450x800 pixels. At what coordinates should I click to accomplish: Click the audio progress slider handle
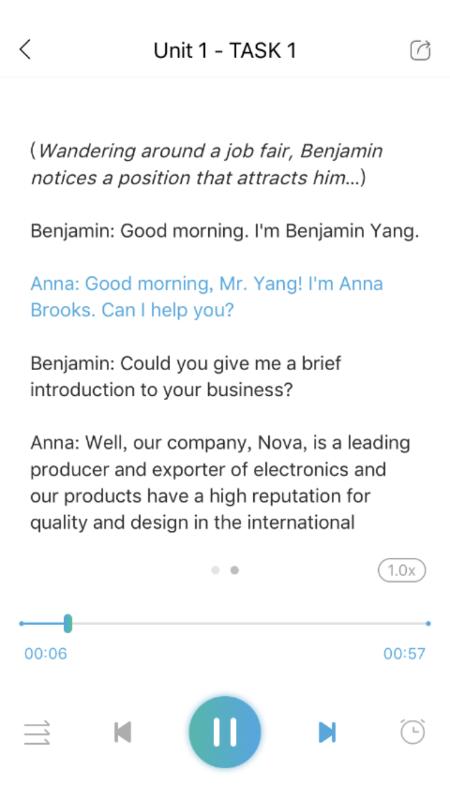tap(68, 623)
